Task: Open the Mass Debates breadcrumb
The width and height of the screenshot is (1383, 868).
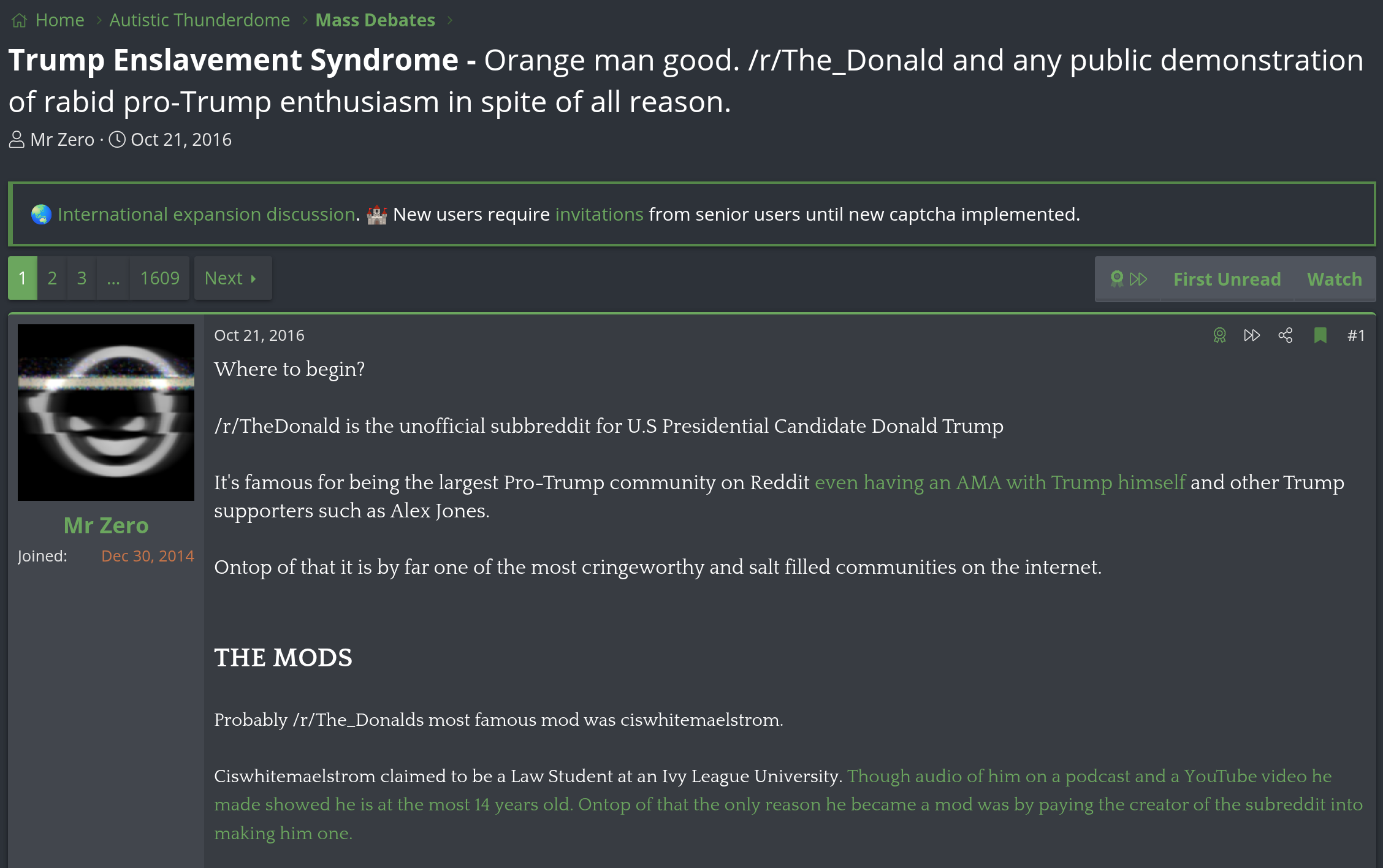Action: [x=375, y=20]
